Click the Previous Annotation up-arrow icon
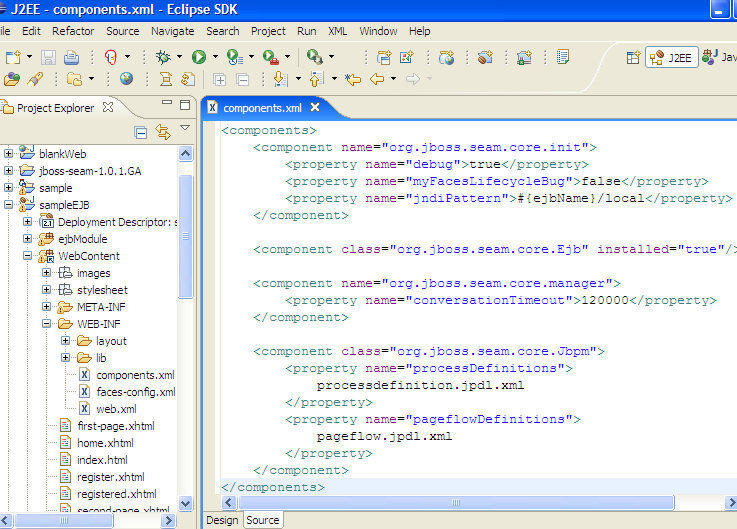 317,79
